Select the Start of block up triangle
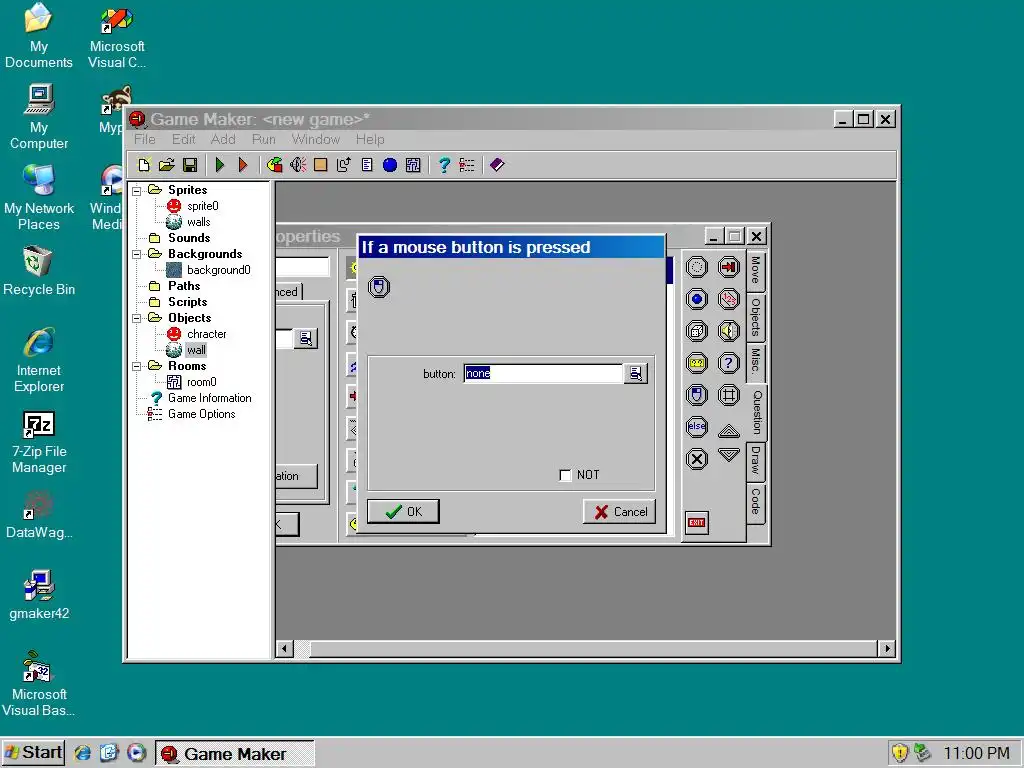 click(729, 431)
